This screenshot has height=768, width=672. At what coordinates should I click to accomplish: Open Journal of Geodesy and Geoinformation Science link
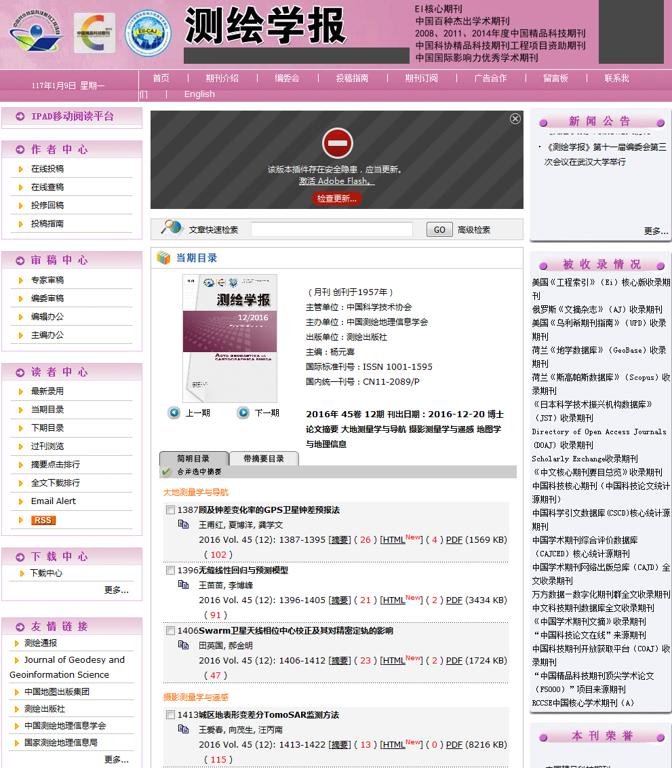click(68, 667)
